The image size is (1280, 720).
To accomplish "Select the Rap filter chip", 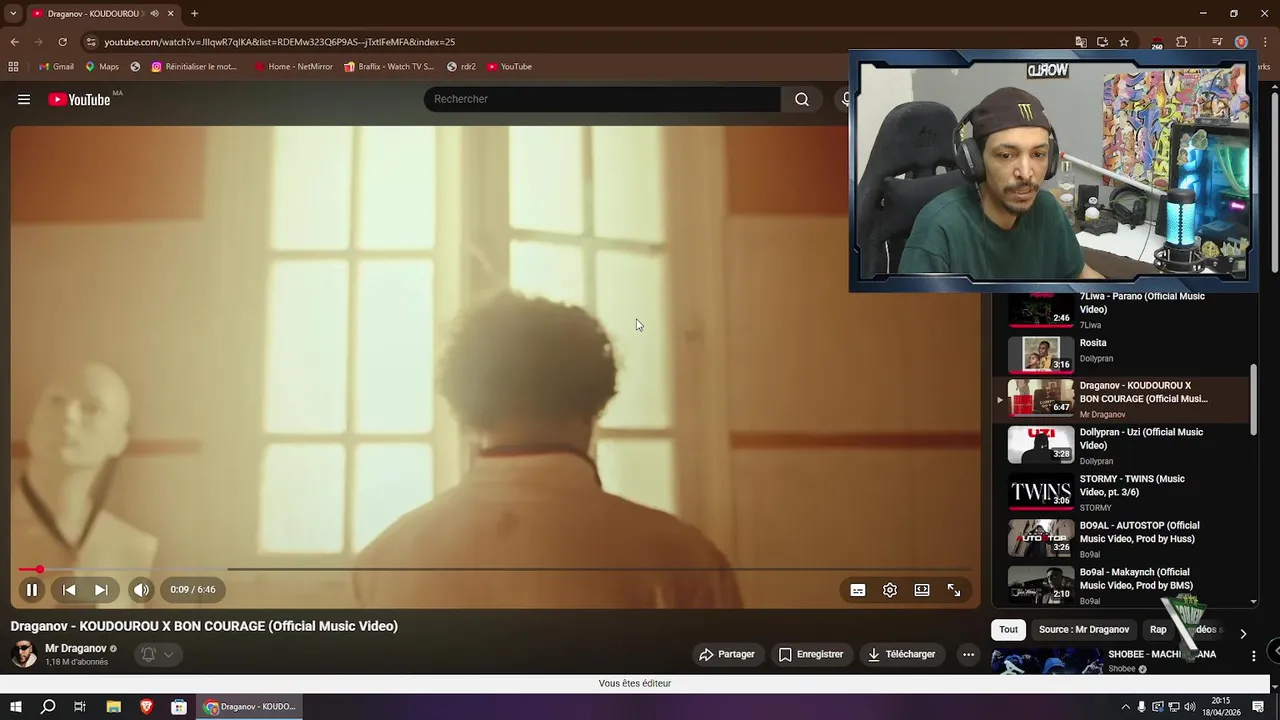I will (1158, 629).
